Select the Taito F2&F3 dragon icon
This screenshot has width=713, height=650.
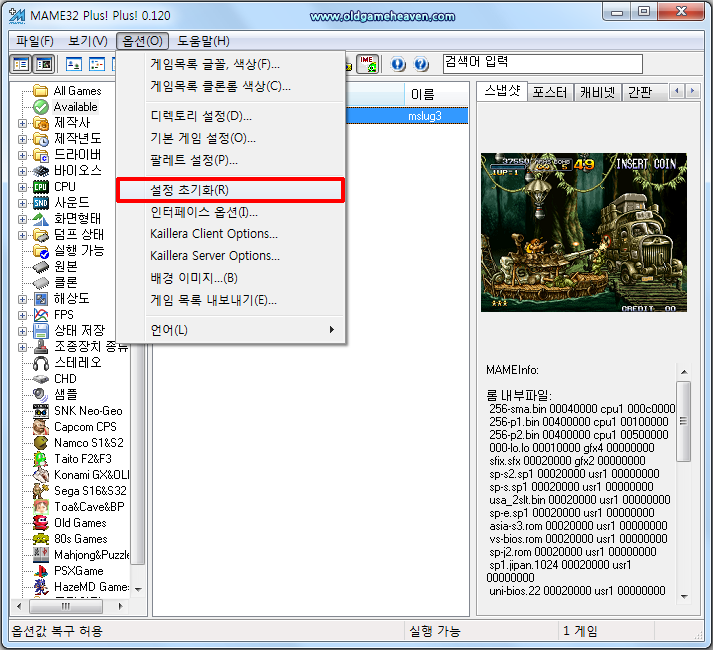point(41,459)
